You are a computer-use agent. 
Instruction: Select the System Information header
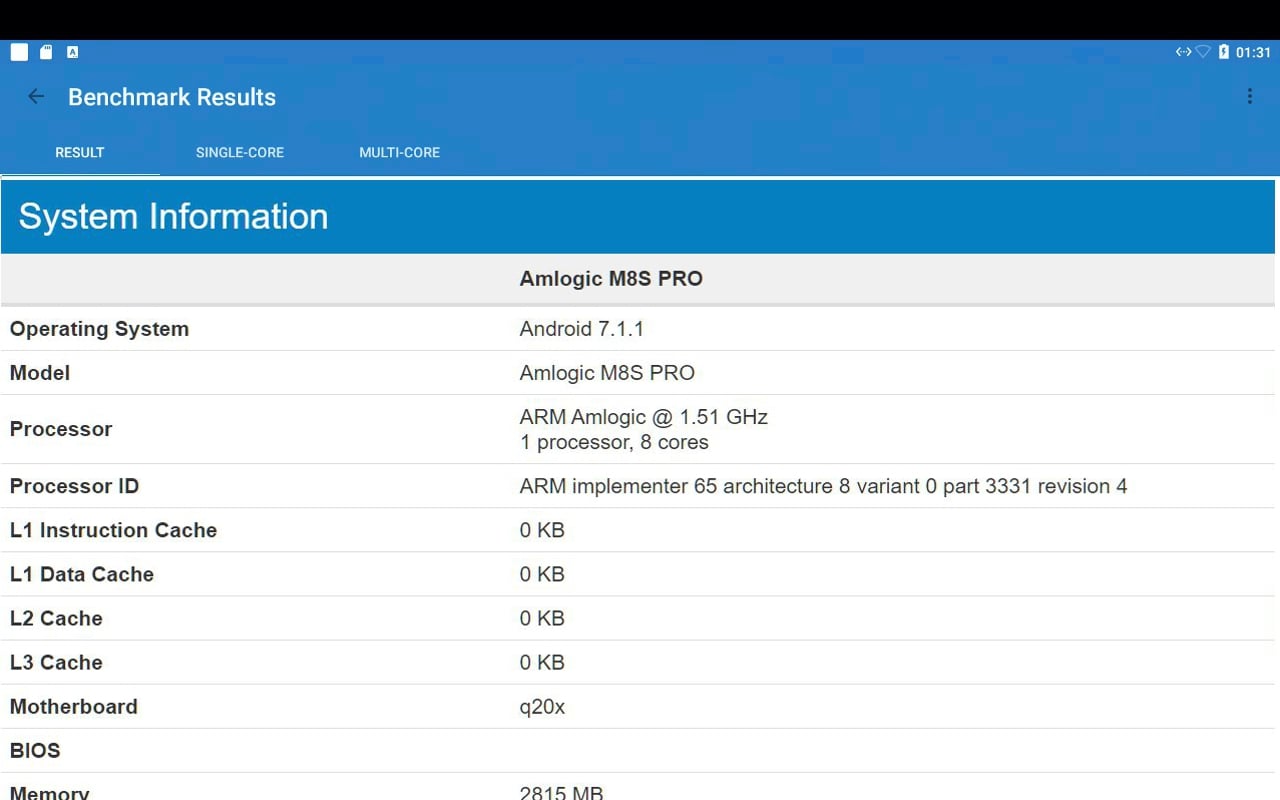click(173, 216)
